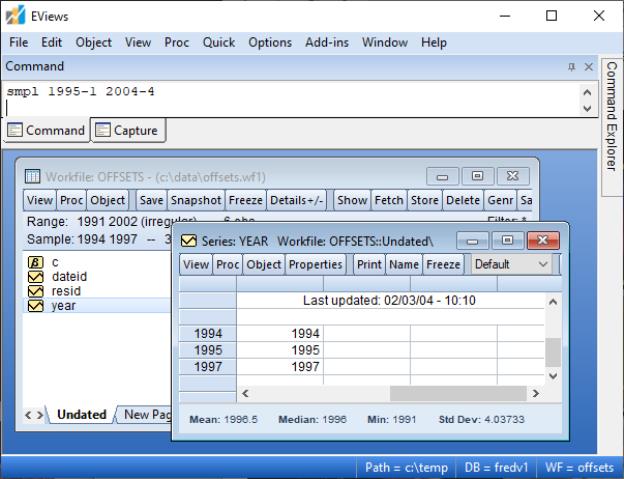Pin the Command pane with pushpin icon
The height and width of the screenshot is (479, 624).
[x=573, y=66]
